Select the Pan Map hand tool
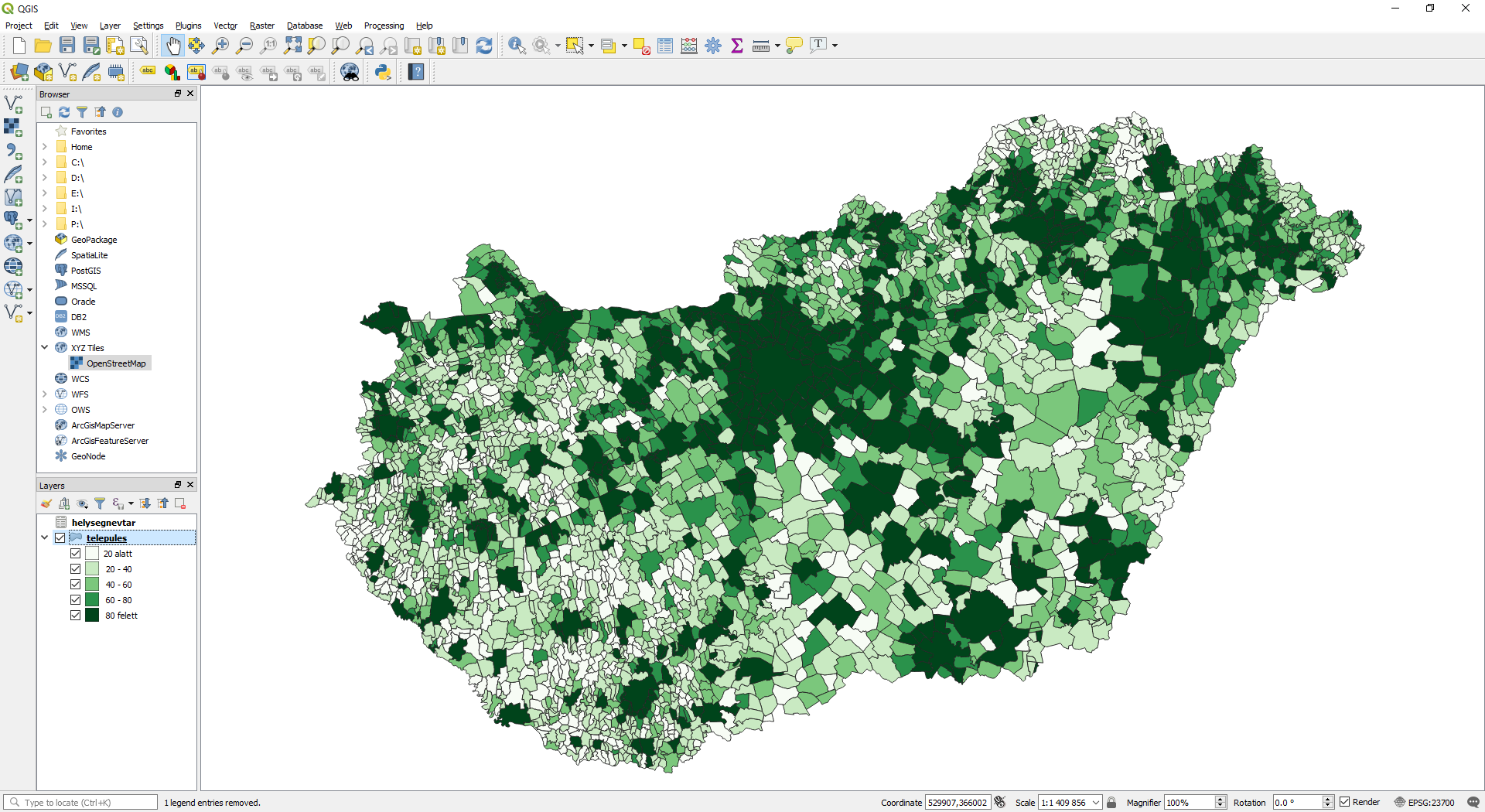 [172, 46]
